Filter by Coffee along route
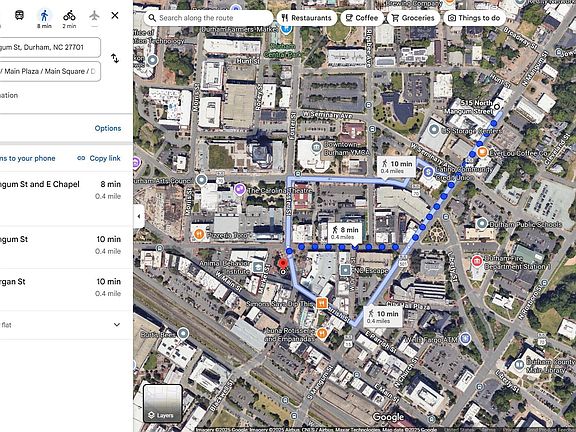Screen dimensions: 576x432 (x=362, y=18)
